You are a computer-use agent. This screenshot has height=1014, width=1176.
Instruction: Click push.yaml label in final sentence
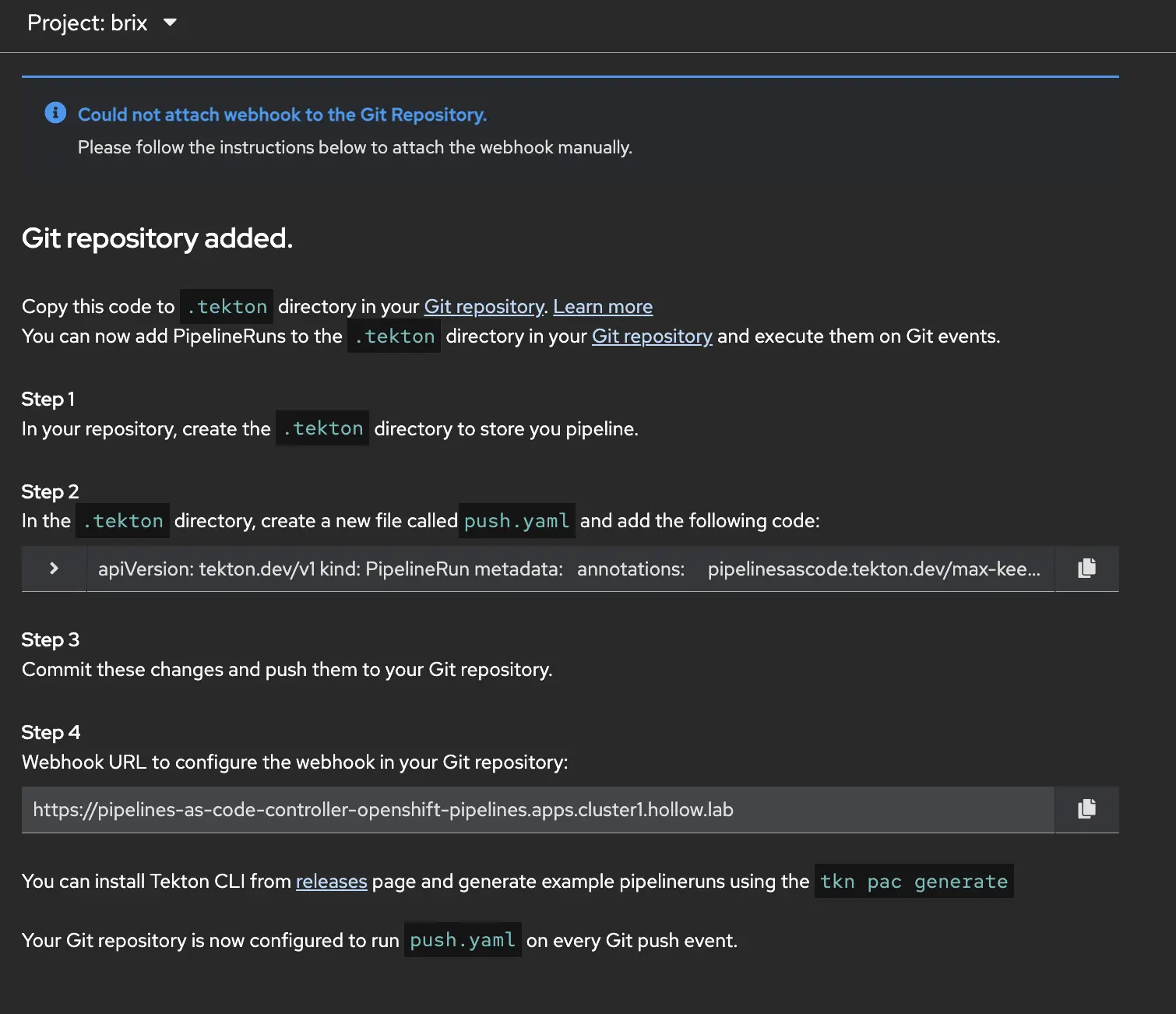click(463, 941)
